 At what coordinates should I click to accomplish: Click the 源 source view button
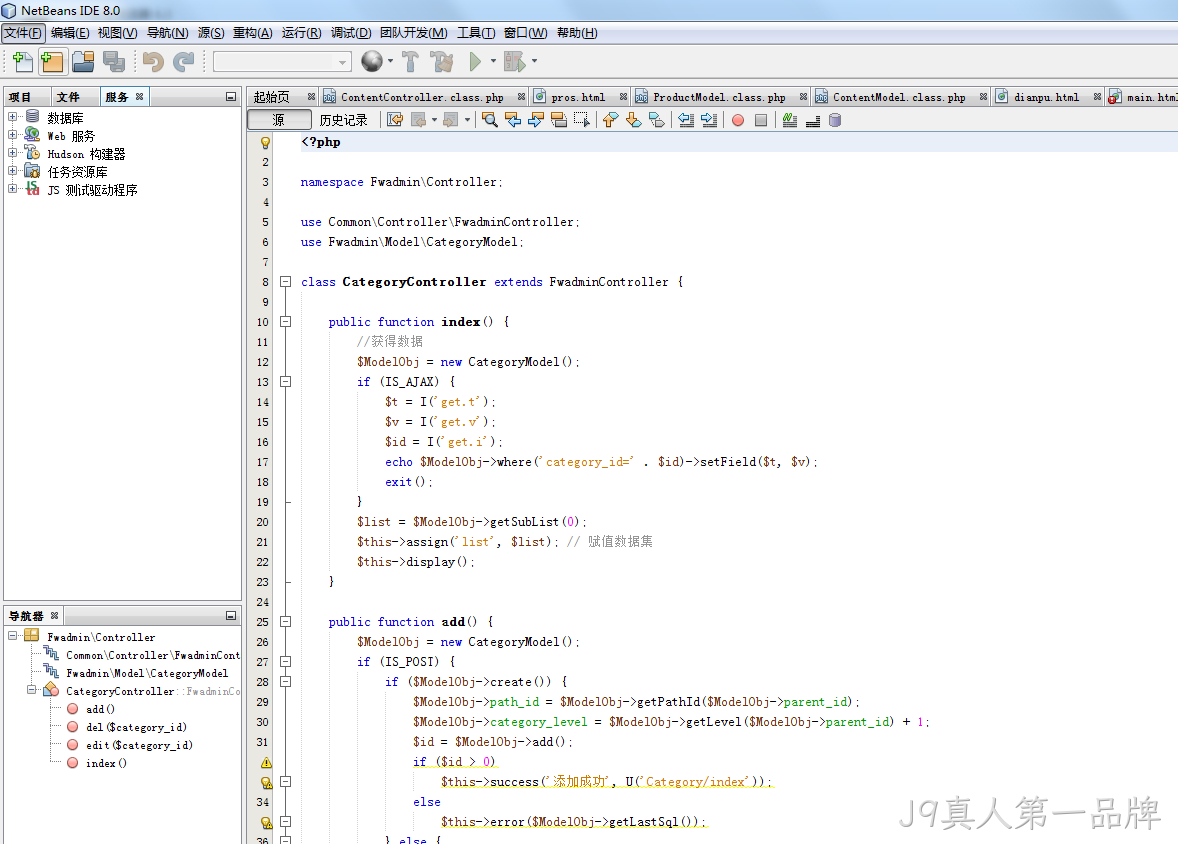279,119
